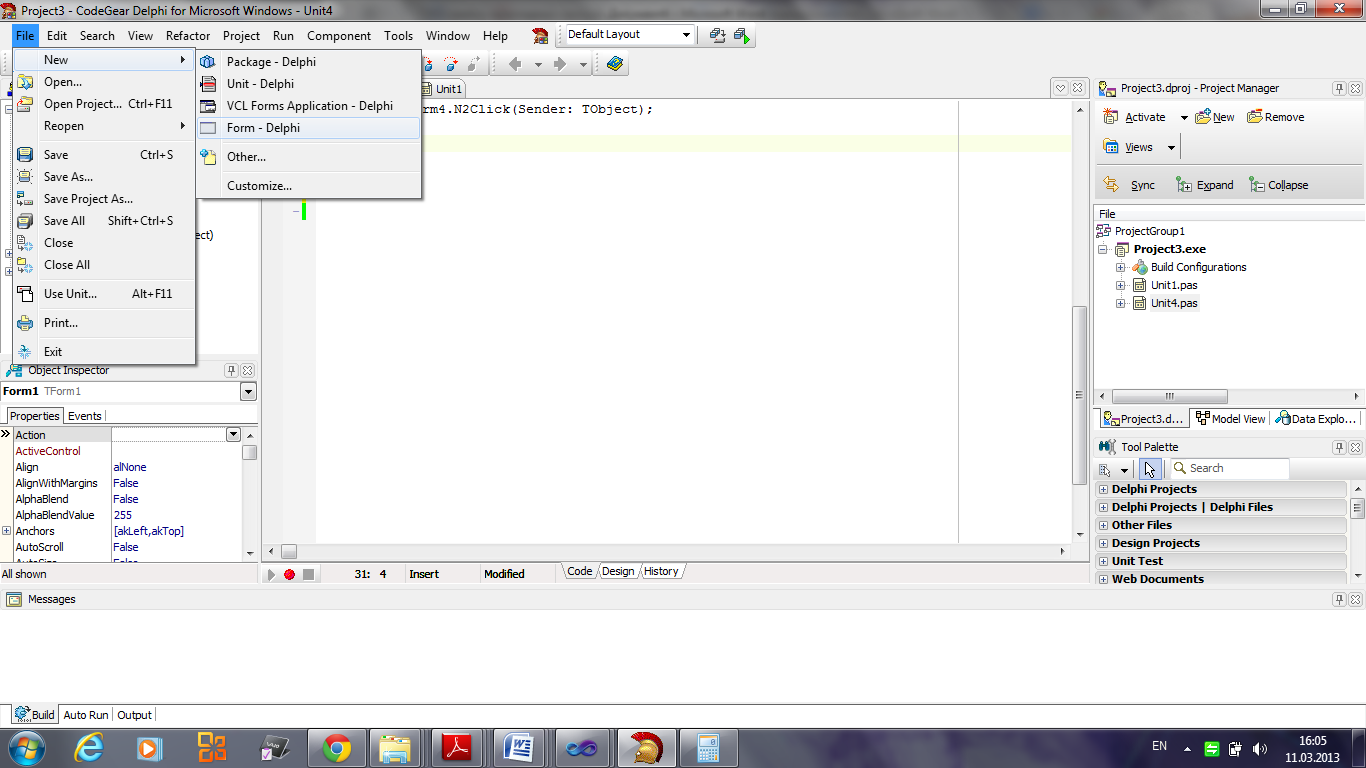Click the Trace Into toolbar icon
The width and height of the screenshot is (1366, 768).
[428, 64]
